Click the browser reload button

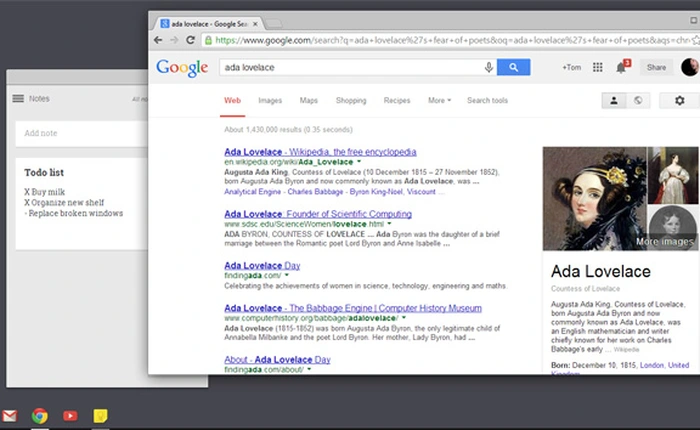point(191,40)
